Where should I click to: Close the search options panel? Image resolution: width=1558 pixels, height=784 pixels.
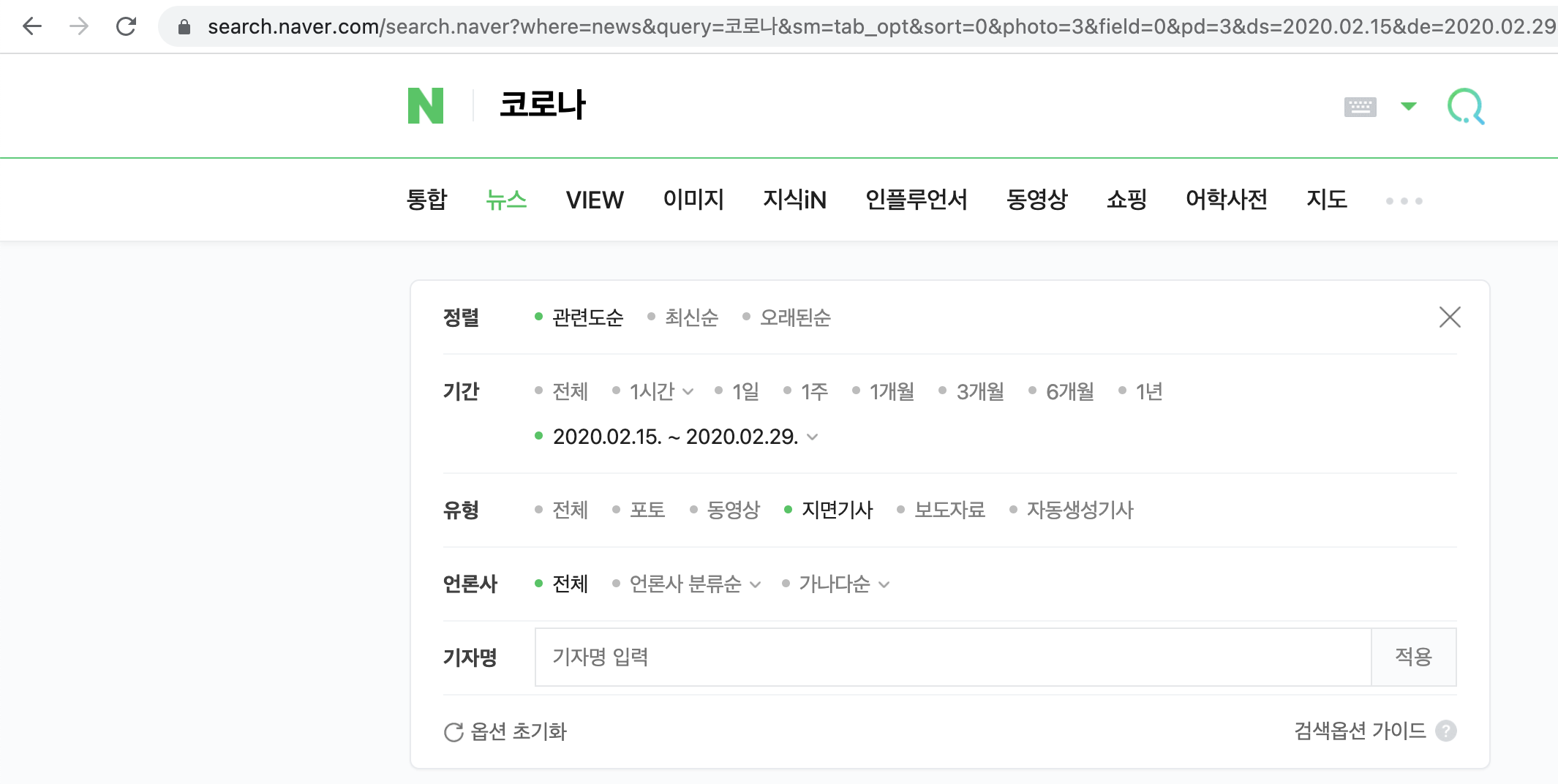(x=1450, y=317)
